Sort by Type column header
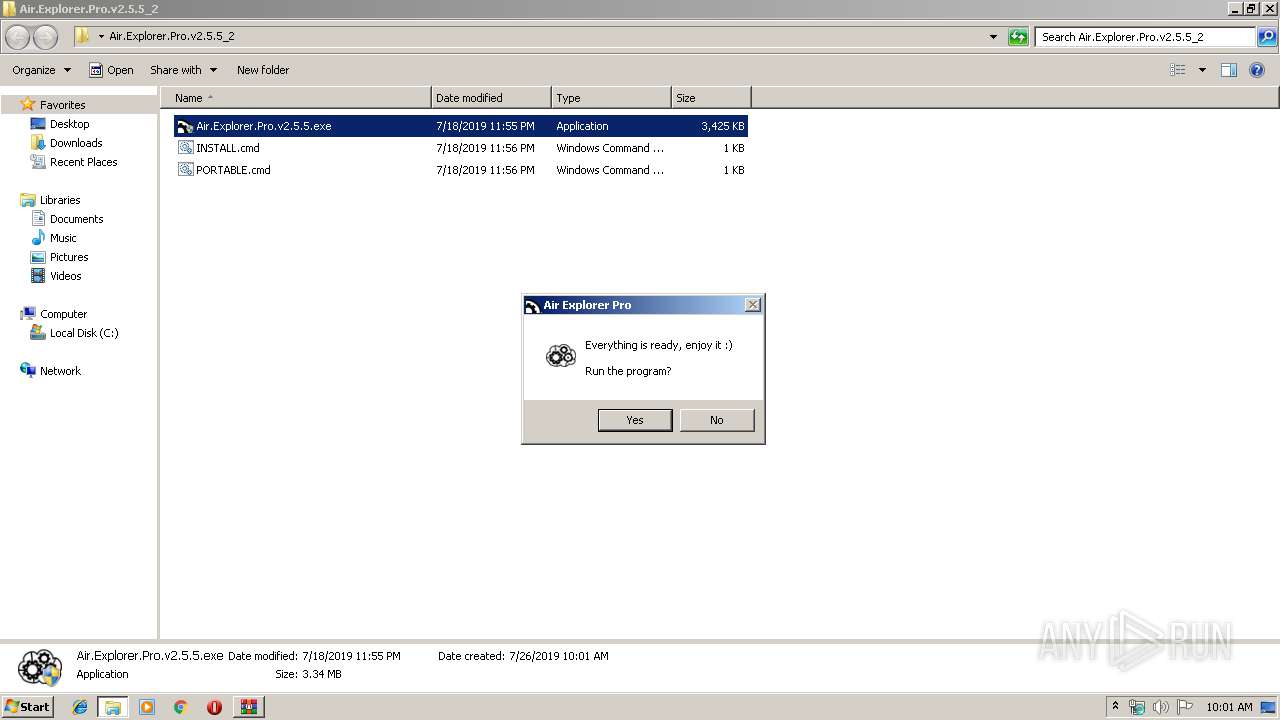This screenshot has height=720, width=1280. point(611,98)
